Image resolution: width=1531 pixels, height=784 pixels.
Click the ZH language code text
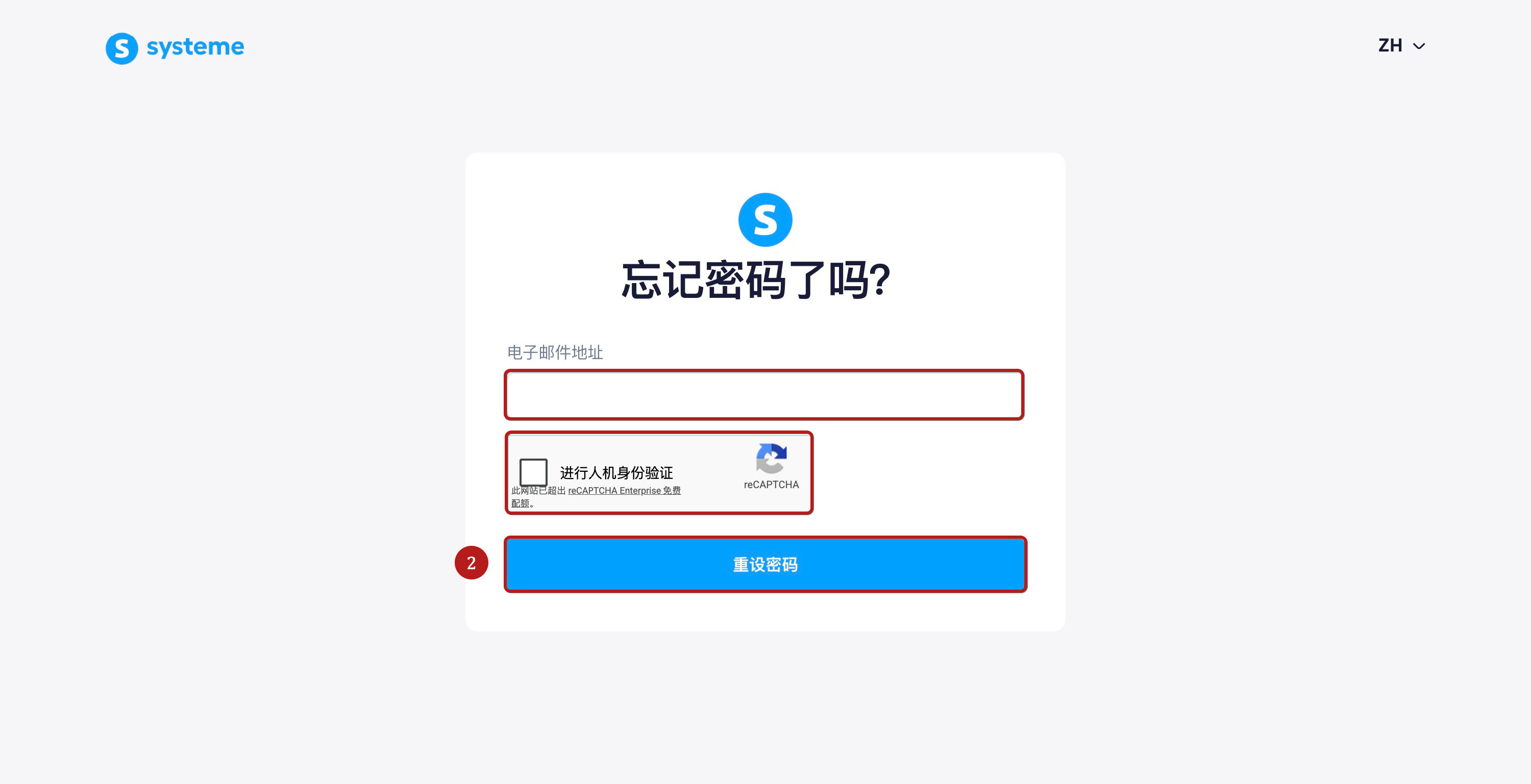pyautogui.click(x=1390, y=46)
